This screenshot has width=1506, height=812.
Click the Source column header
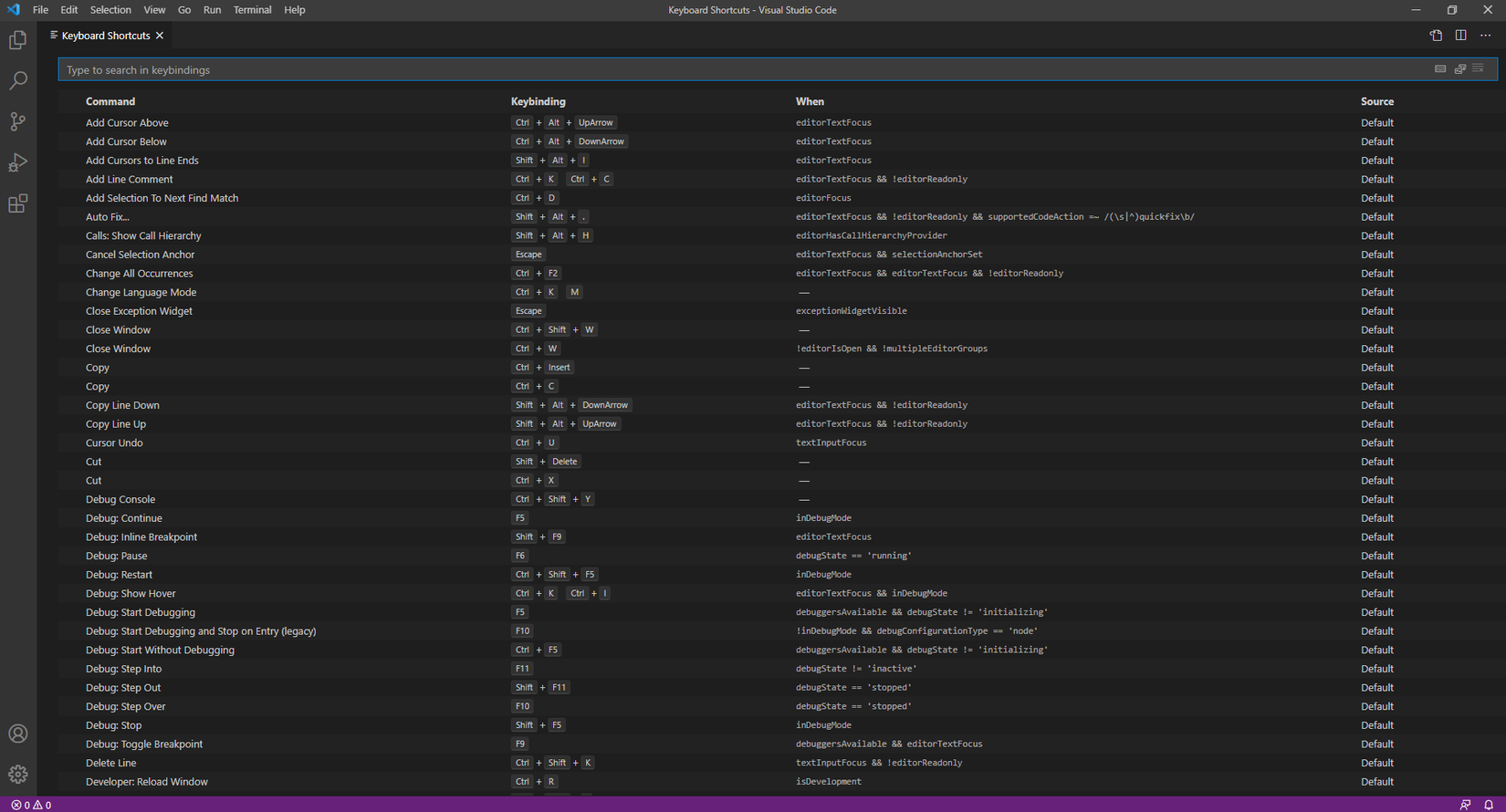[x=1377, y=101]
